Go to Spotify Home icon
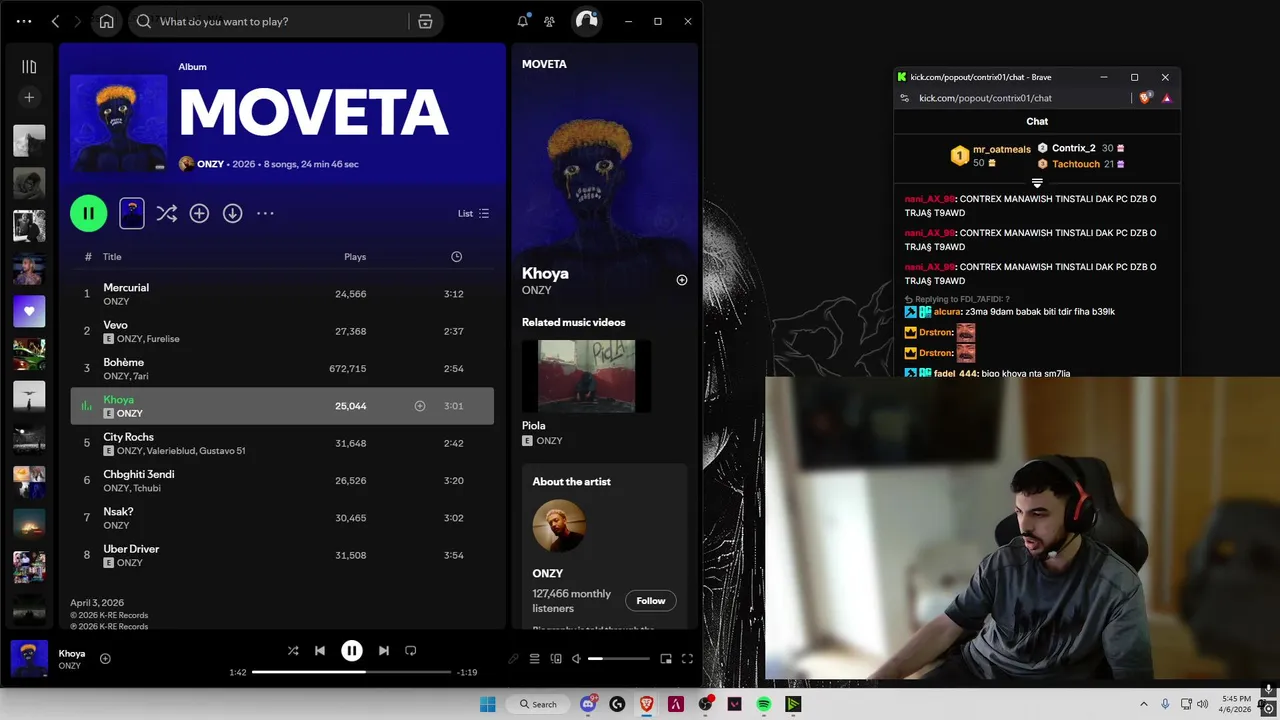Viewport: 1280px width, 720px height. (x=106, y=21)
